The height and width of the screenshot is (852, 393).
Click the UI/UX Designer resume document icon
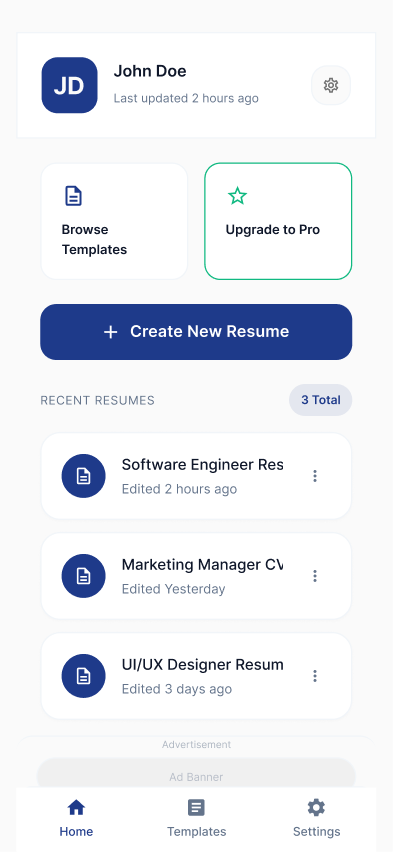pos(83,676)
